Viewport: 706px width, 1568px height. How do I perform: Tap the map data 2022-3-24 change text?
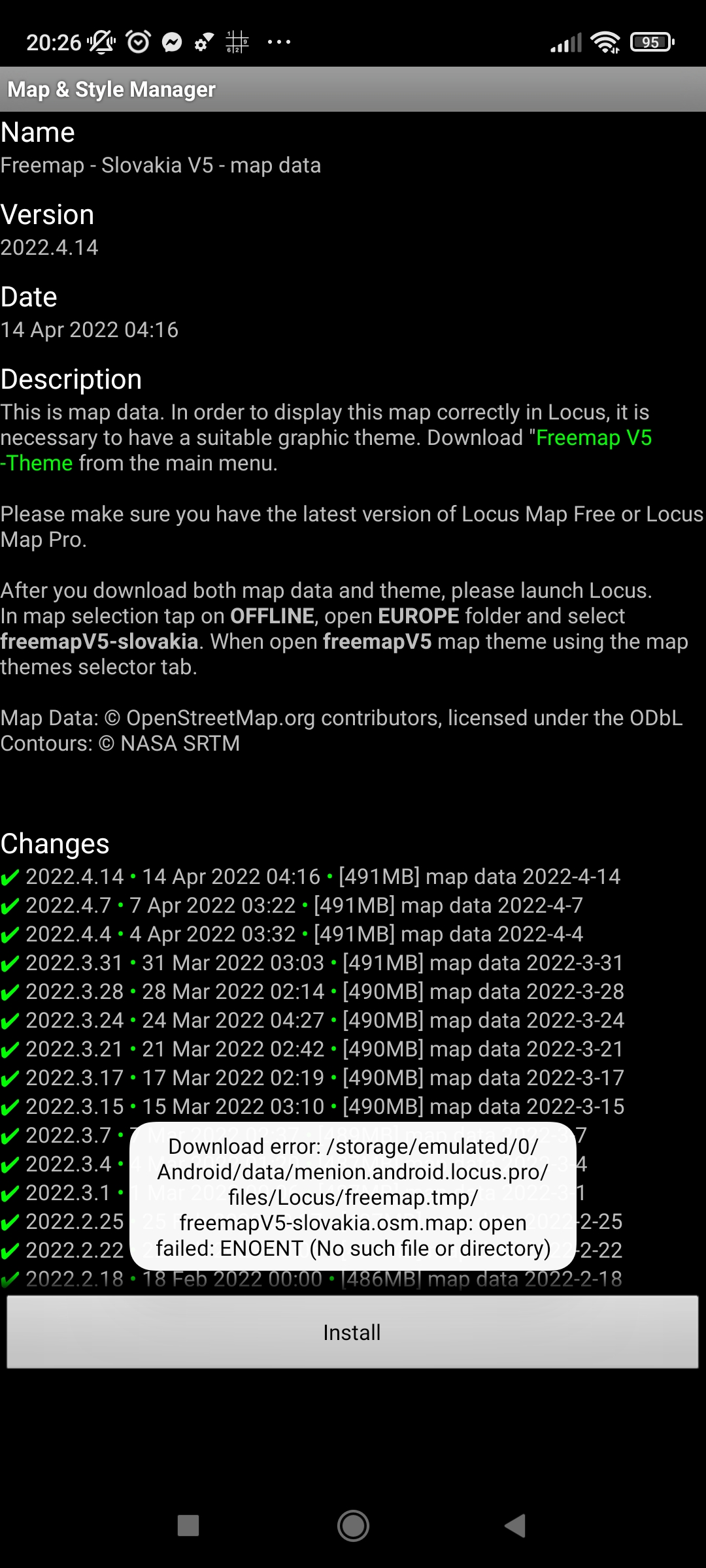(x=527, y=1021)
